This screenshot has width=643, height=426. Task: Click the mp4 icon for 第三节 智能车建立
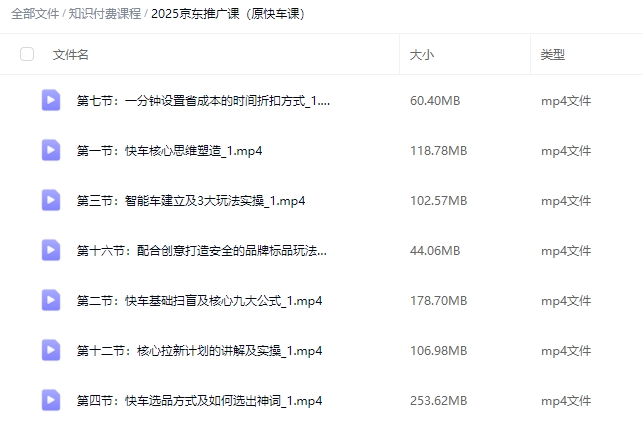tap(51, 200)
